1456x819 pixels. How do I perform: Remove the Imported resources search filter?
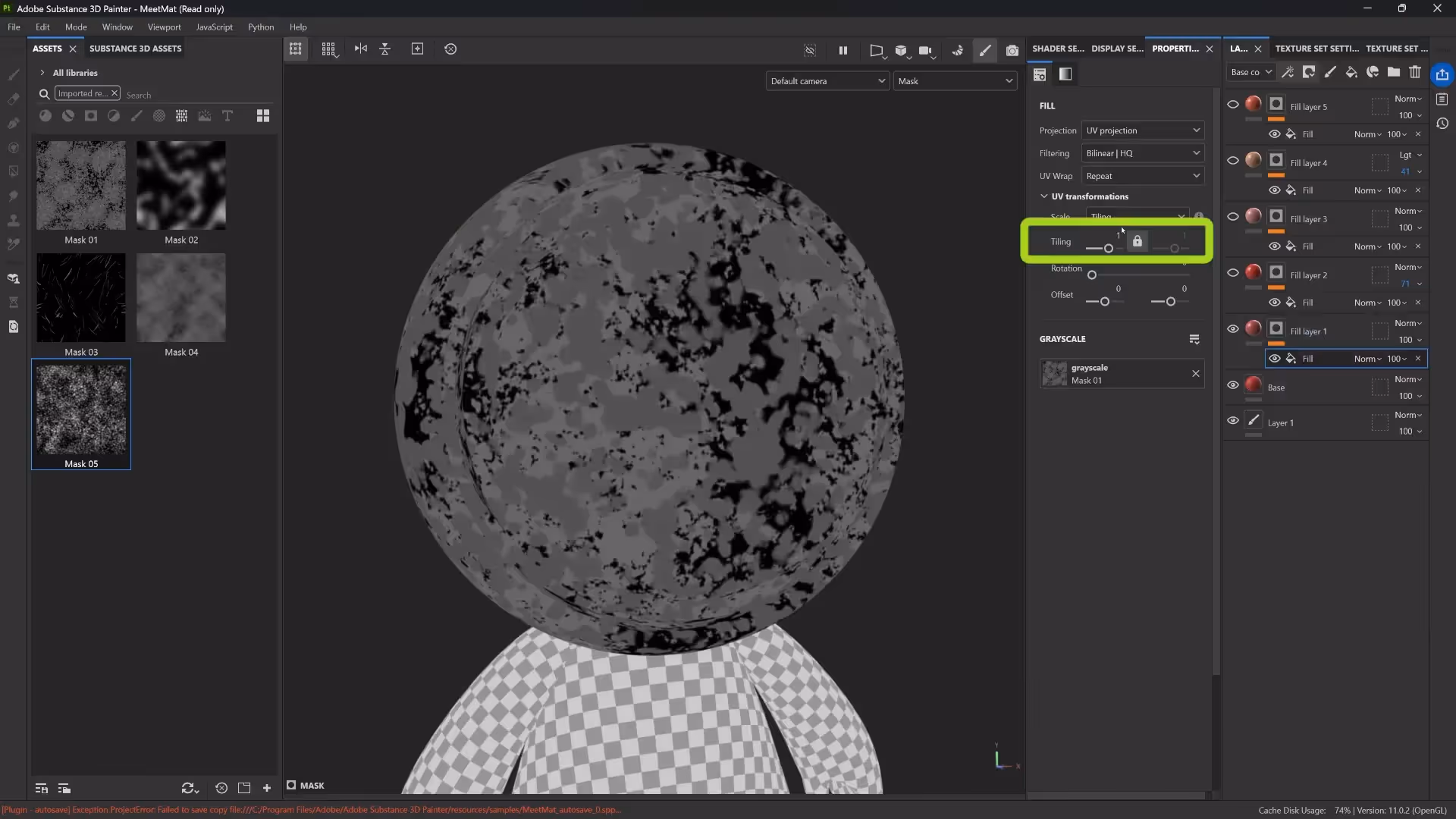114,93
